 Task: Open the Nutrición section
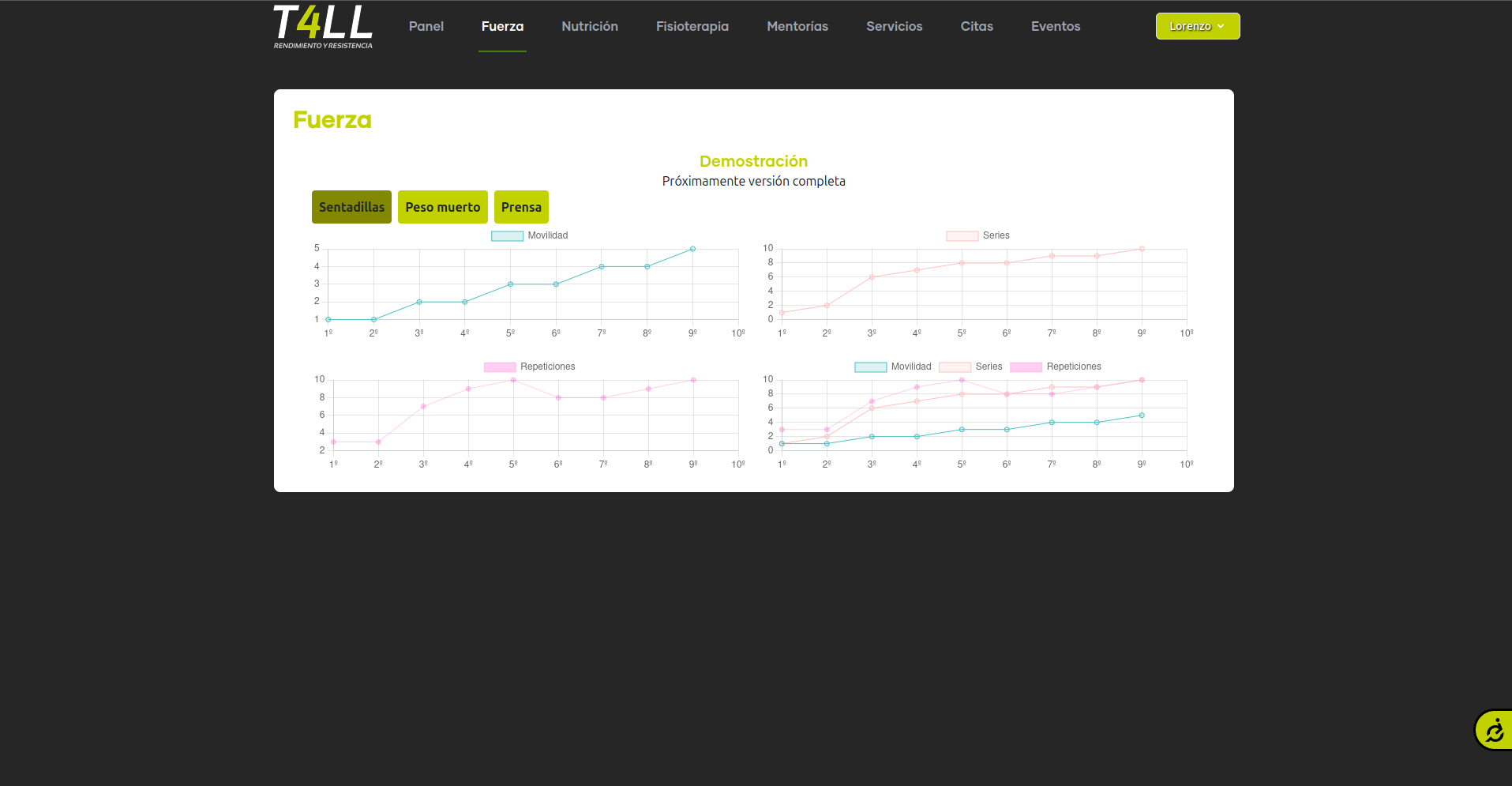point(590,26)
